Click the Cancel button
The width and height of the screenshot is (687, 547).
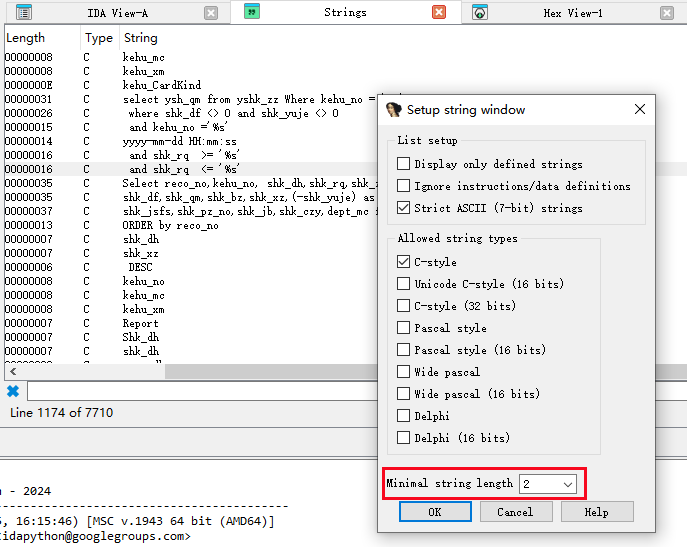point(515,512)
